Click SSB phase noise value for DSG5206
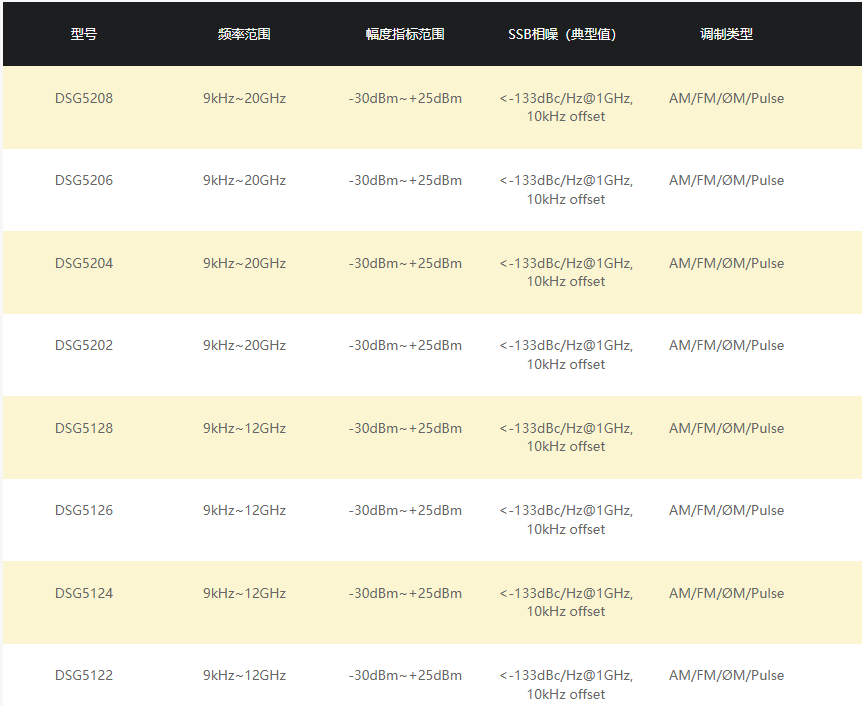The width and height of the screenshot is (862, 706). [566, 190]
